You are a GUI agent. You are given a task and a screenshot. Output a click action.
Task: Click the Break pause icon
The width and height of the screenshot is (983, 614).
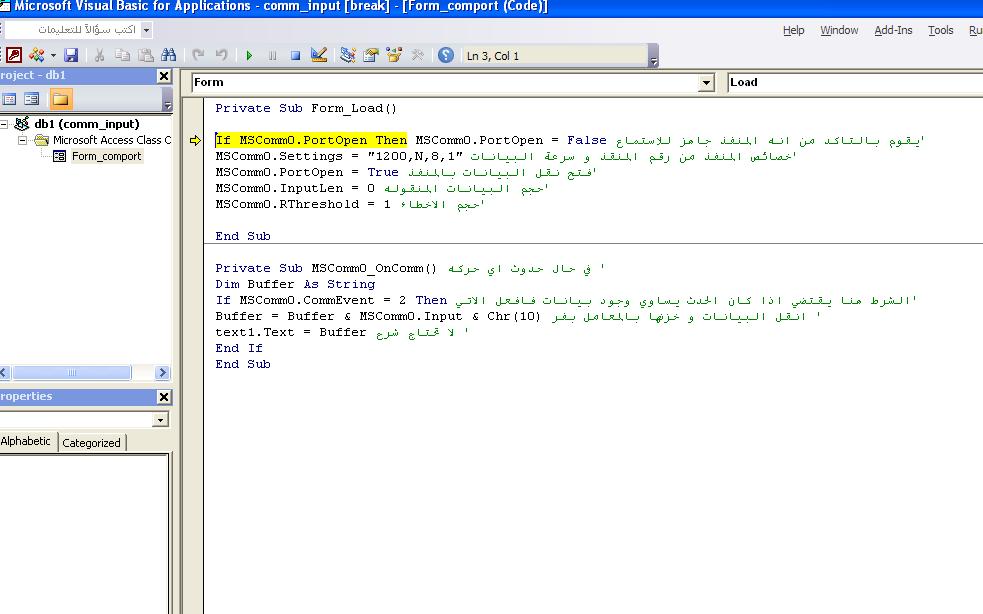272,55
